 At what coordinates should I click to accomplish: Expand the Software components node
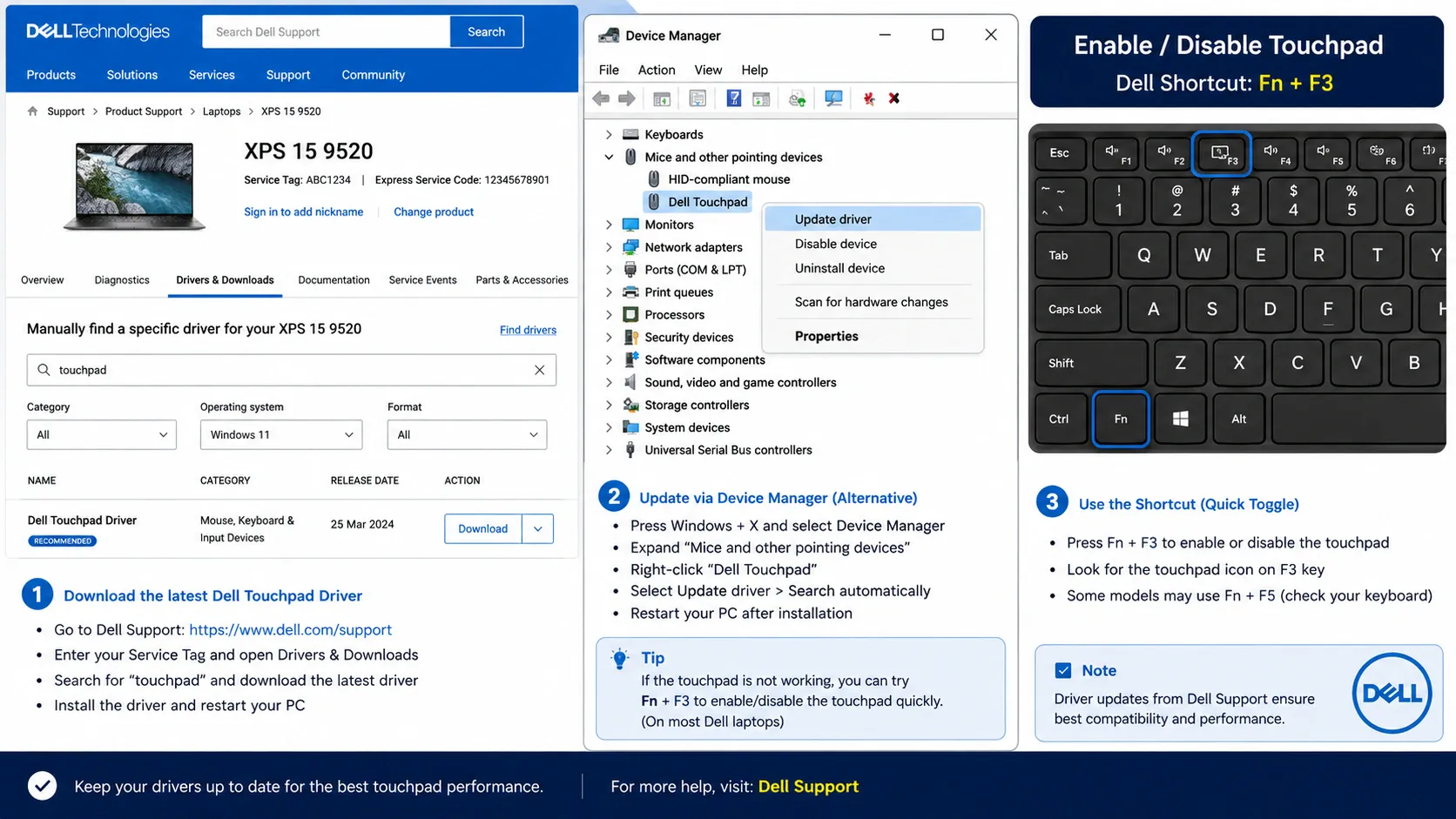(609, 360)
